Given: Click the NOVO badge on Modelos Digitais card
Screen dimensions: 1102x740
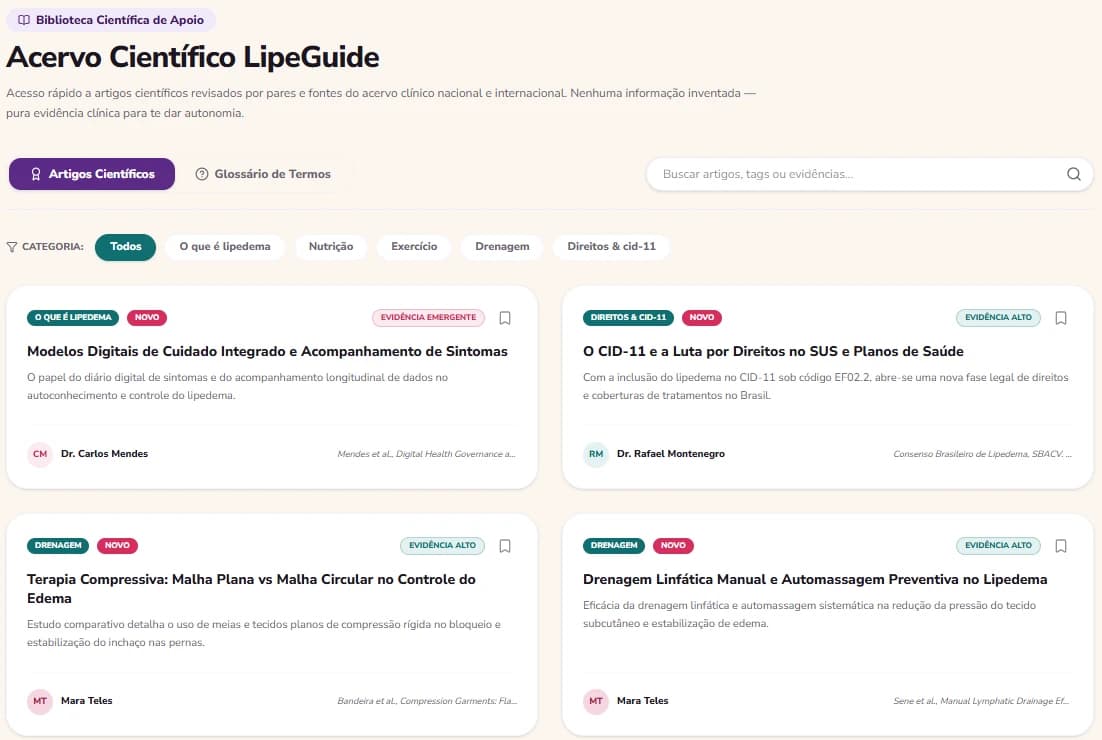Looking at the screenshot, I should (x=147, y=318).
